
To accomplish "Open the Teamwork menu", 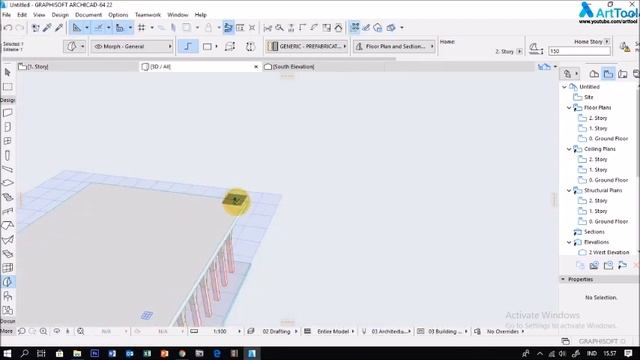I will (x=148, y=15).
